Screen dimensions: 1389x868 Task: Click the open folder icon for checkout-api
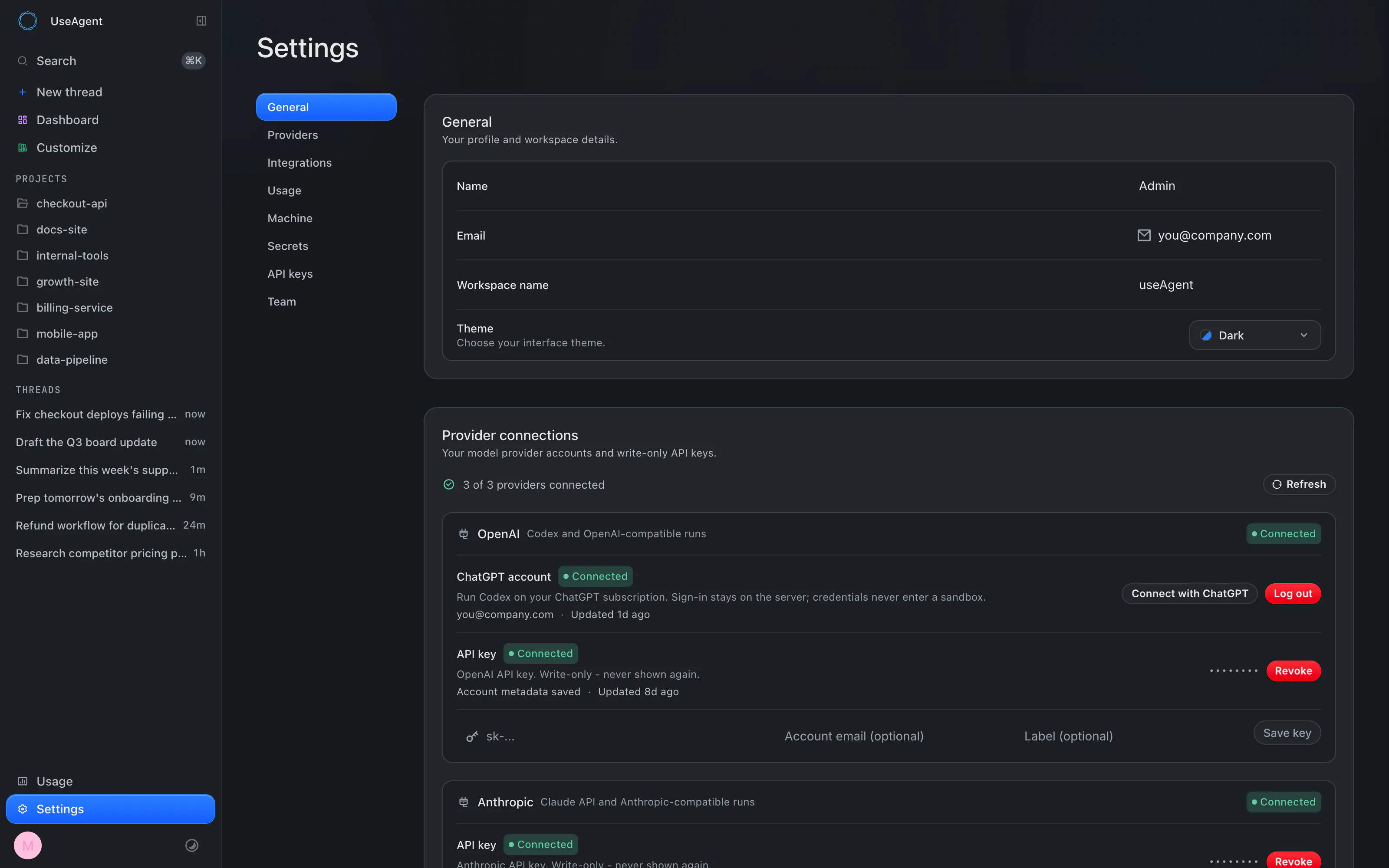23,203
